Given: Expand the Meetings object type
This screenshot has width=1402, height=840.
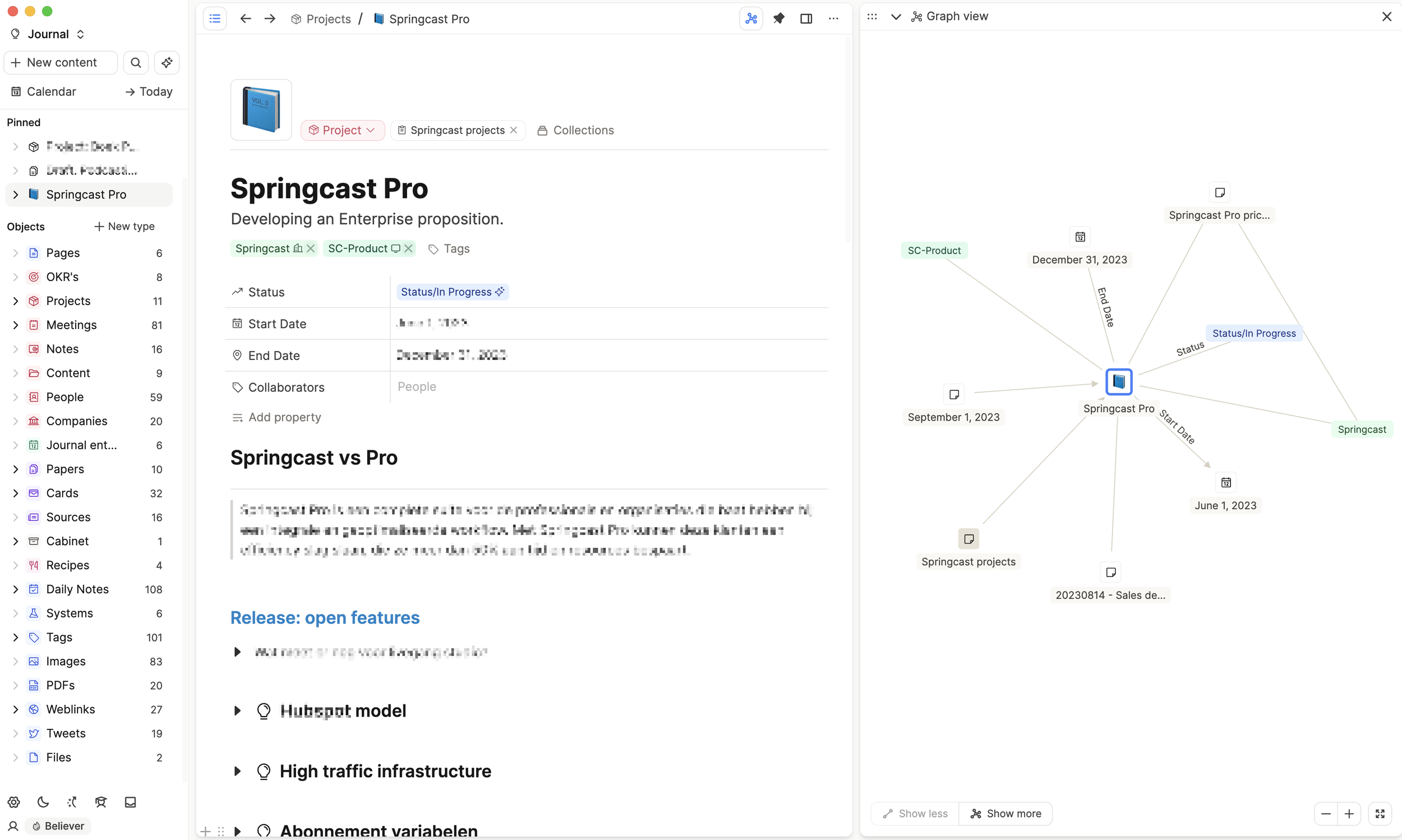Looking at the screenshot, I should 15,325.
